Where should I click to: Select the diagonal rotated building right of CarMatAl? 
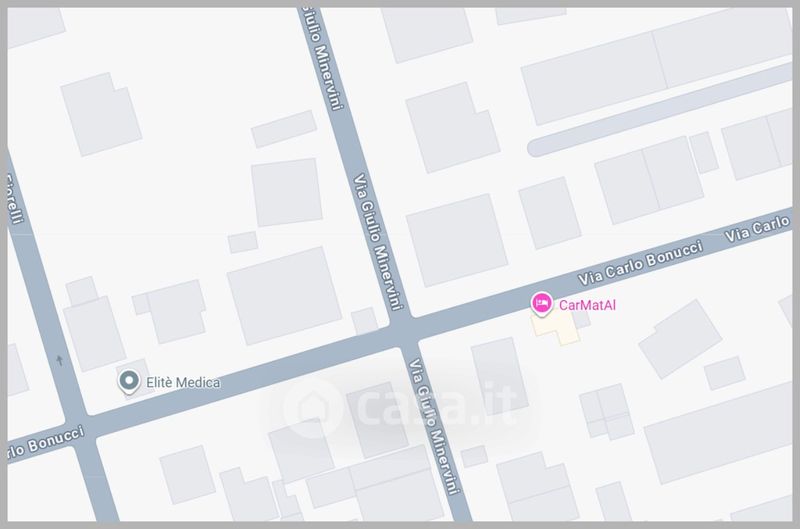680,339
